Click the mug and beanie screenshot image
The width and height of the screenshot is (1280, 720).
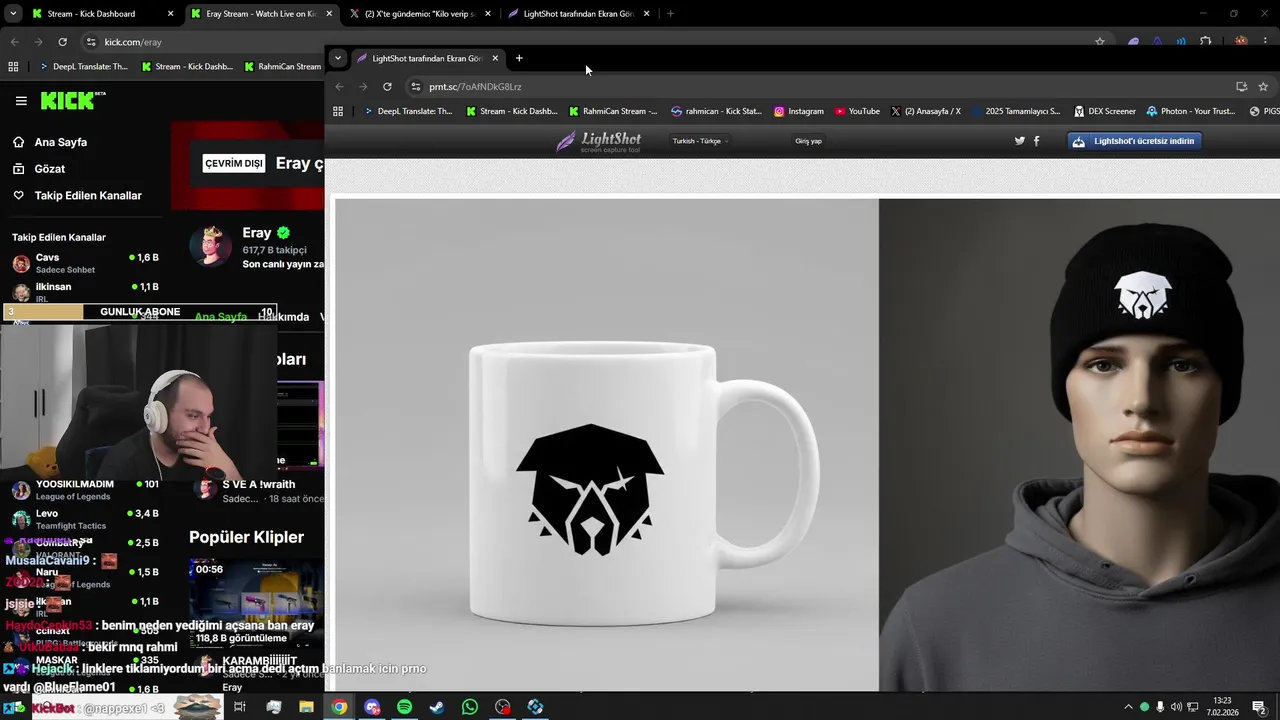(x=807, y=444)
